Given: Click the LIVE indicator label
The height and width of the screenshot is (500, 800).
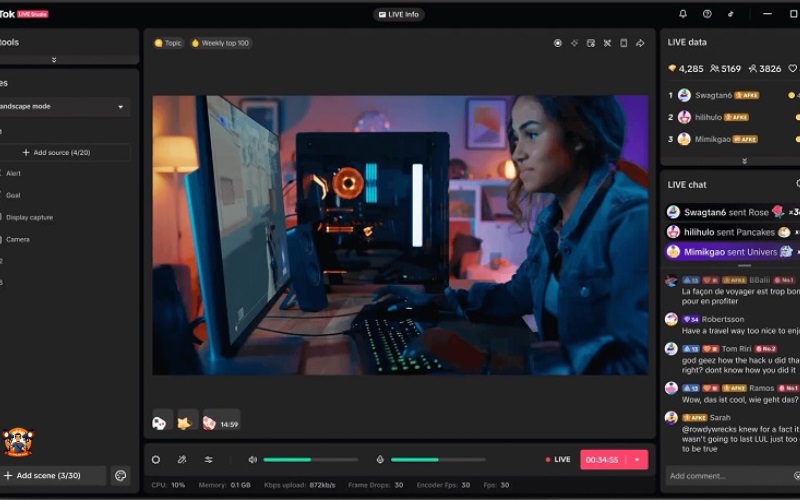Looking at the screenshot, I should (x=558, y=460).
